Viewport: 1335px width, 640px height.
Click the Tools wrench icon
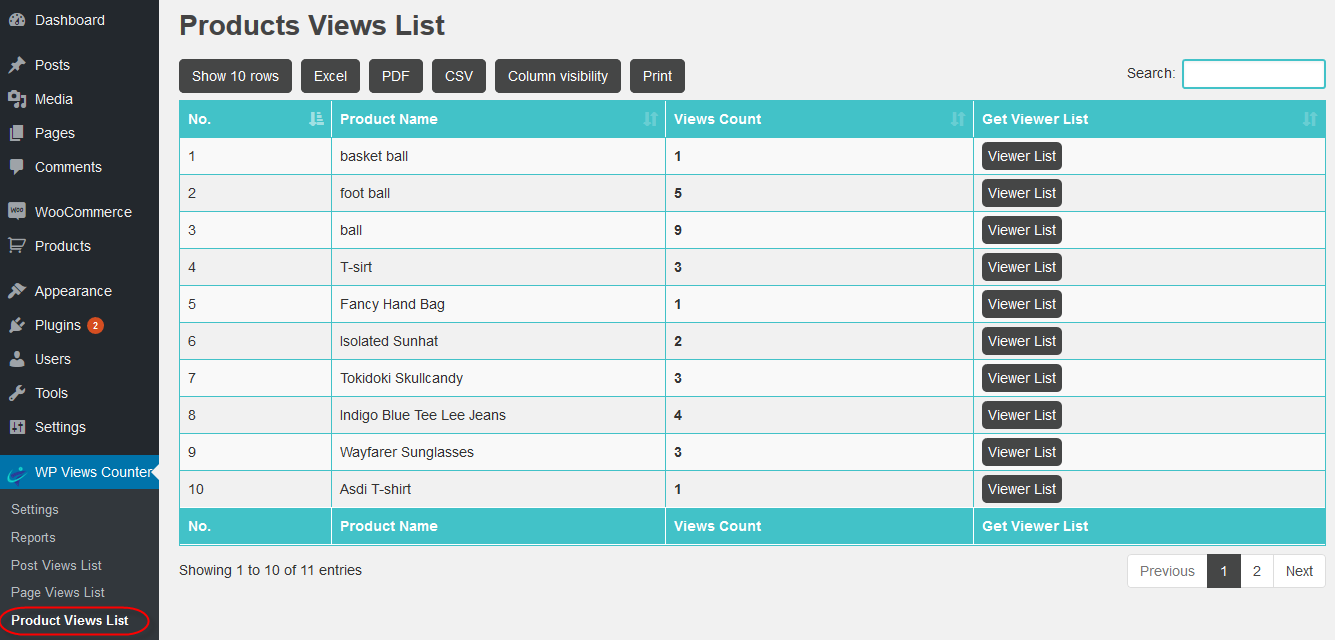17,393
